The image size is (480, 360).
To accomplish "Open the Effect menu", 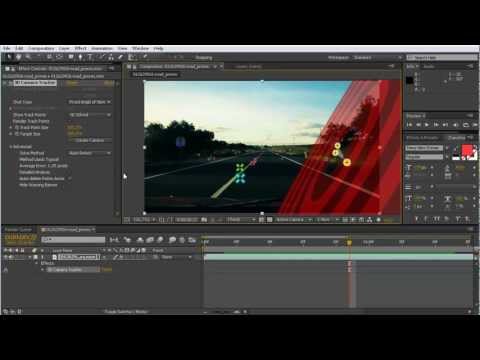I will 80,48.
